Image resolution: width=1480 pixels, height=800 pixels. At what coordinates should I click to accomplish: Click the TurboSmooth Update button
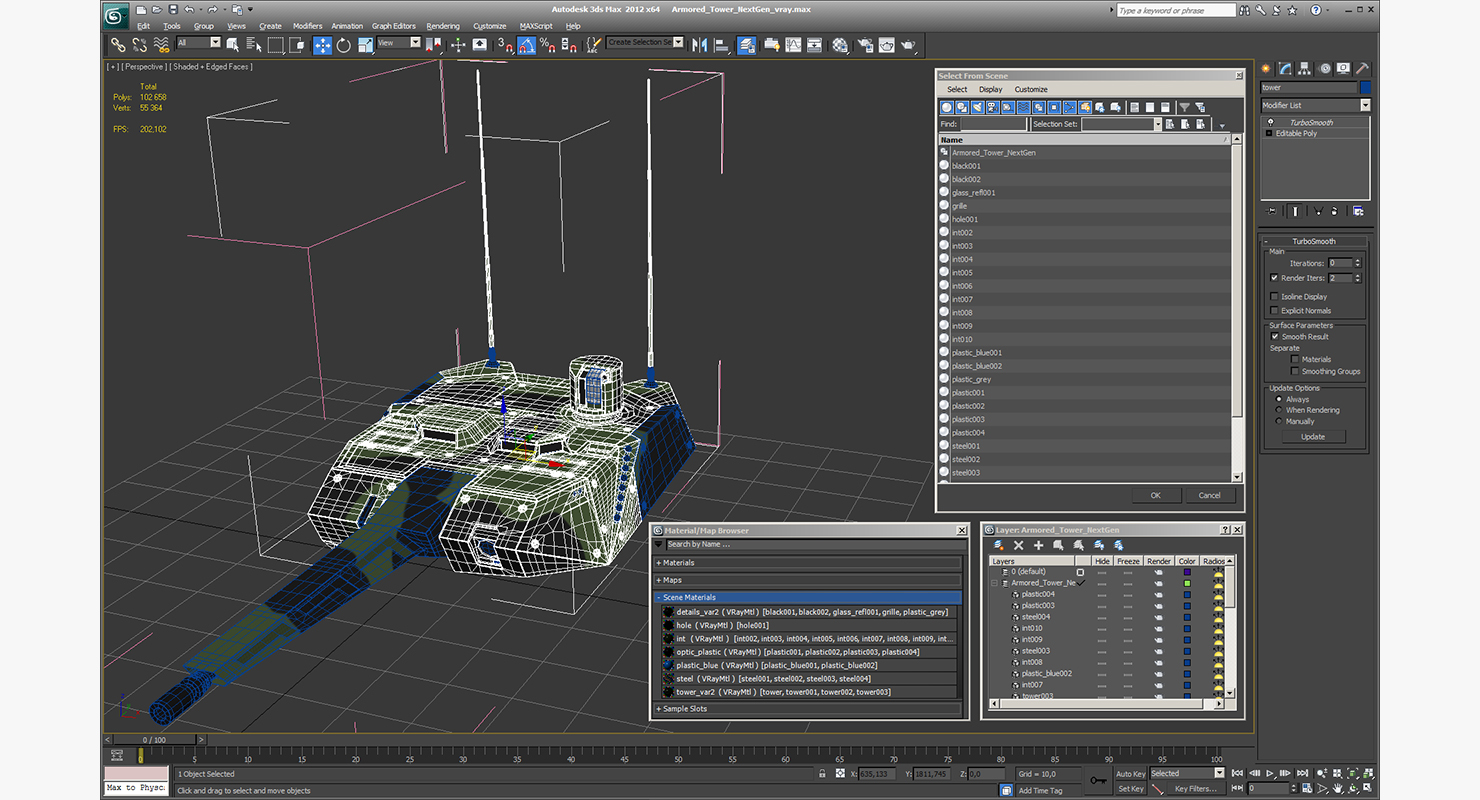pyautogui.click(x=1313, y=436)
